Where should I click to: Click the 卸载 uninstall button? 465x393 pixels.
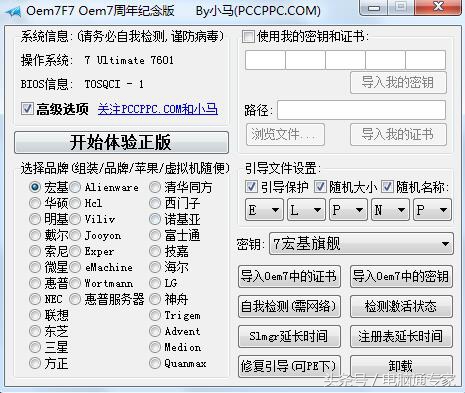tap(401, 366)
